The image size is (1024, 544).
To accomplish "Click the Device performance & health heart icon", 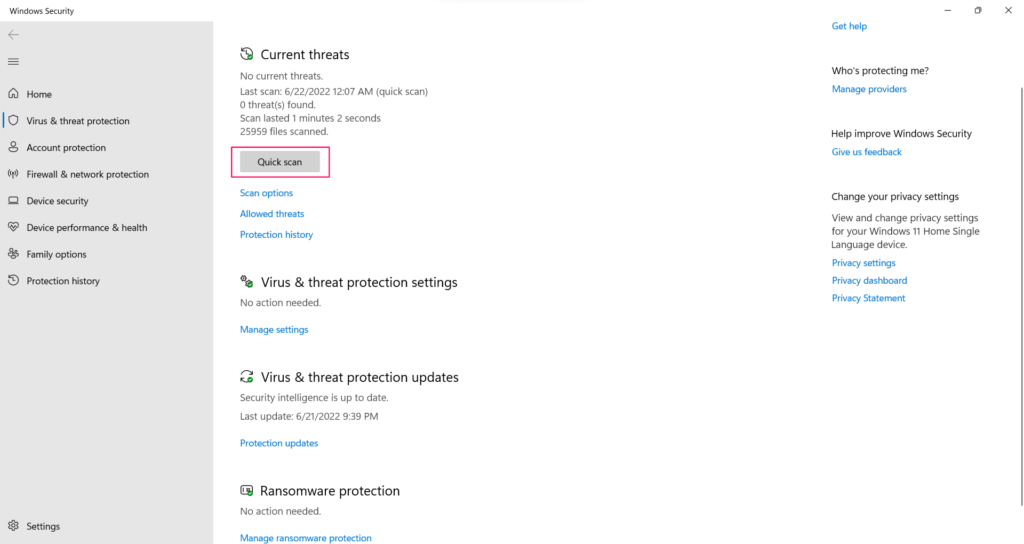I will [x=13, y=227].
